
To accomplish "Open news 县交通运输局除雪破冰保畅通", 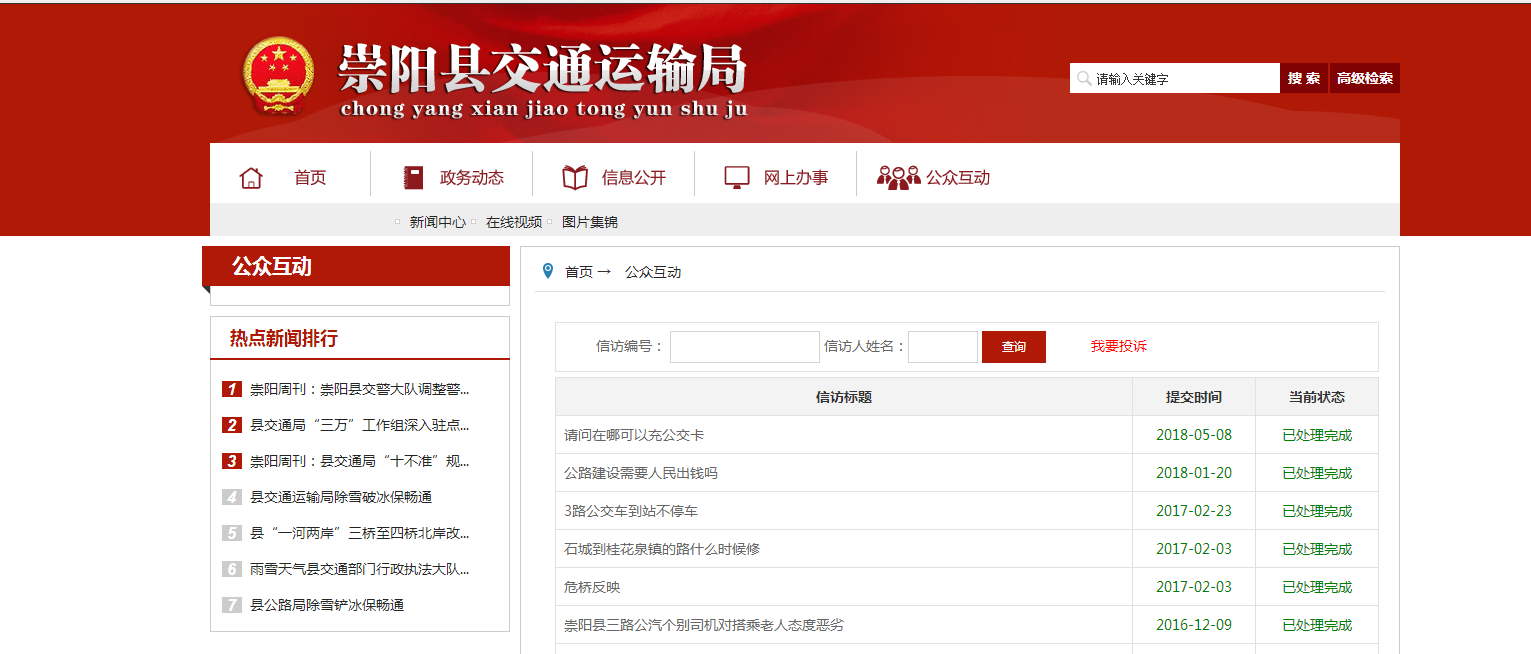I will coord(341,497).
